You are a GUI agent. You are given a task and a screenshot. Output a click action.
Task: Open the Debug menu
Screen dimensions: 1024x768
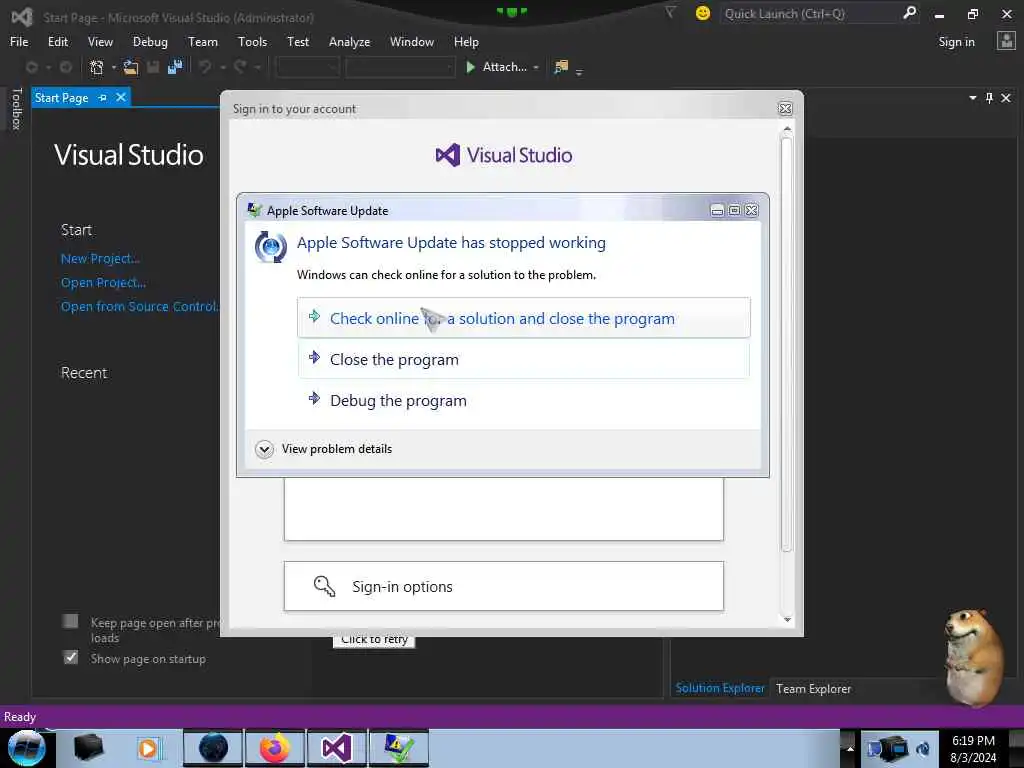pos(150,42)
